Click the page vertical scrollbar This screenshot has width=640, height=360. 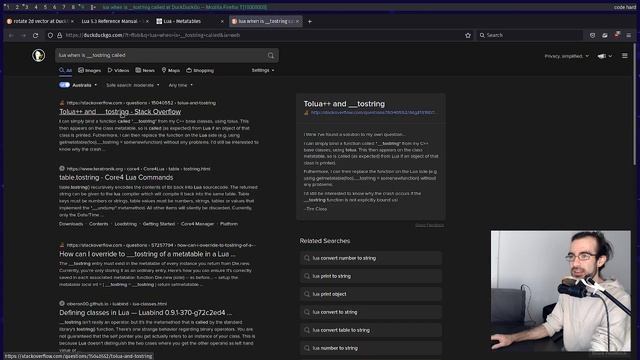point(635,104)
